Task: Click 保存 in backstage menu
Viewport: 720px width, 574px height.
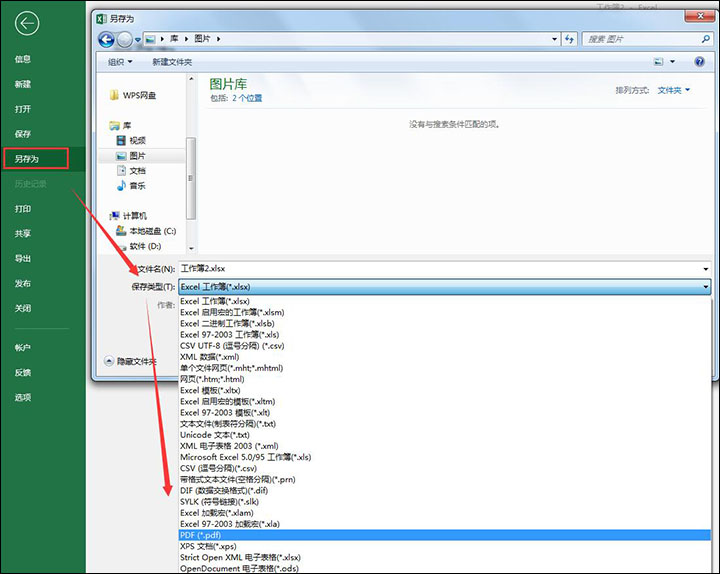Action: point(22,134)
